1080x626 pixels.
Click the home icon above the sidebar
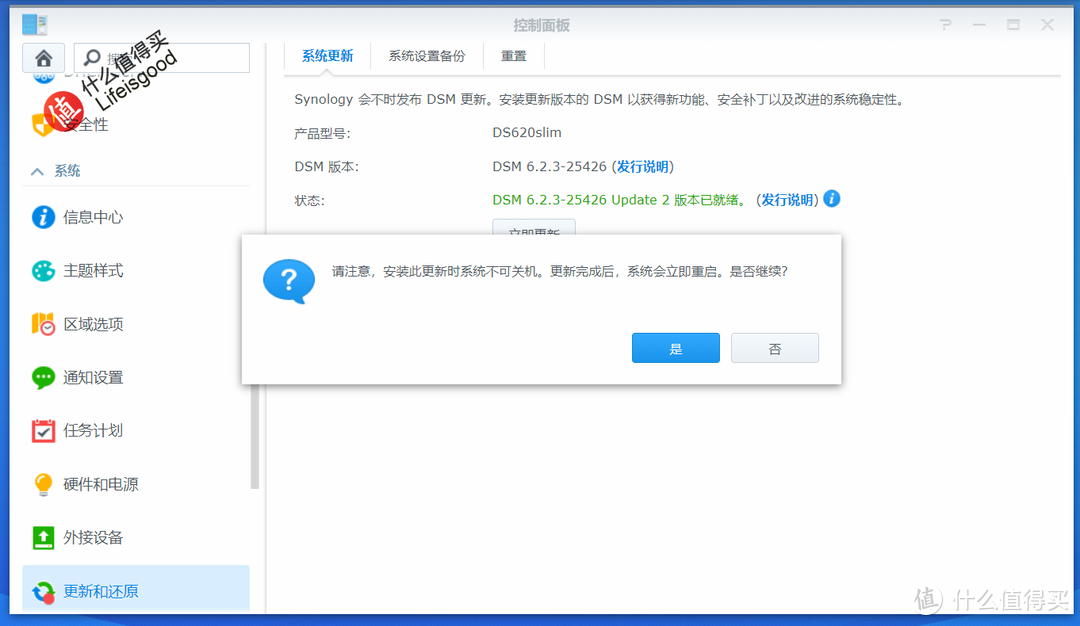point(43,58)
